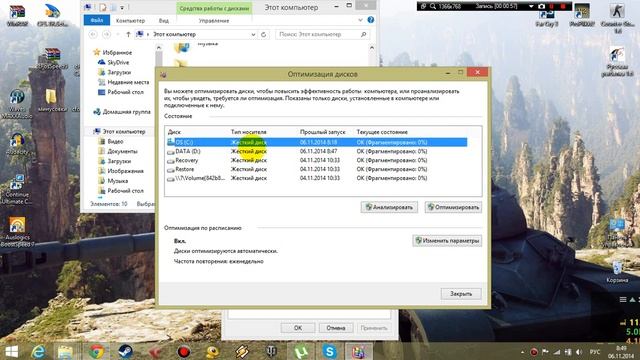Click the recorder toolbar camera icon
The image size is (640, 360).
coord(541,7)
